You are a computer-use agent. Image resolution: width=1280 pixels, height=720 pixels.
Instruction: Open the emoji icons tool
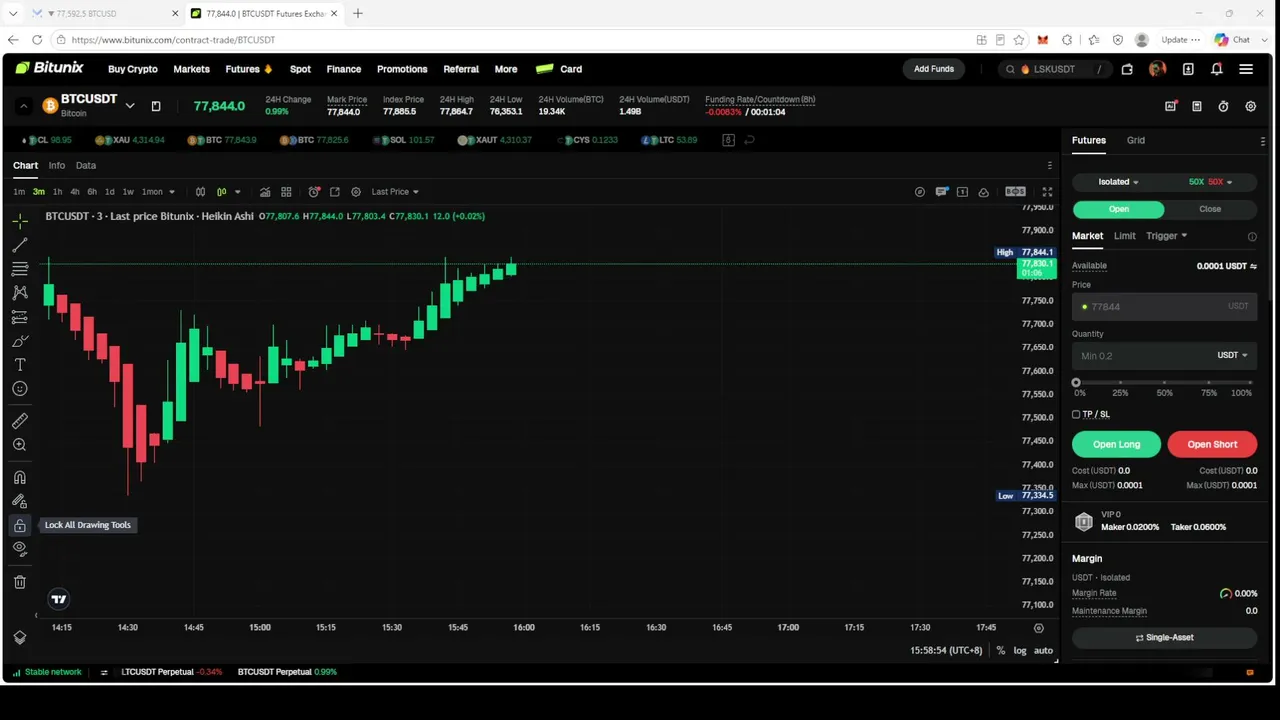pos(20,389)
